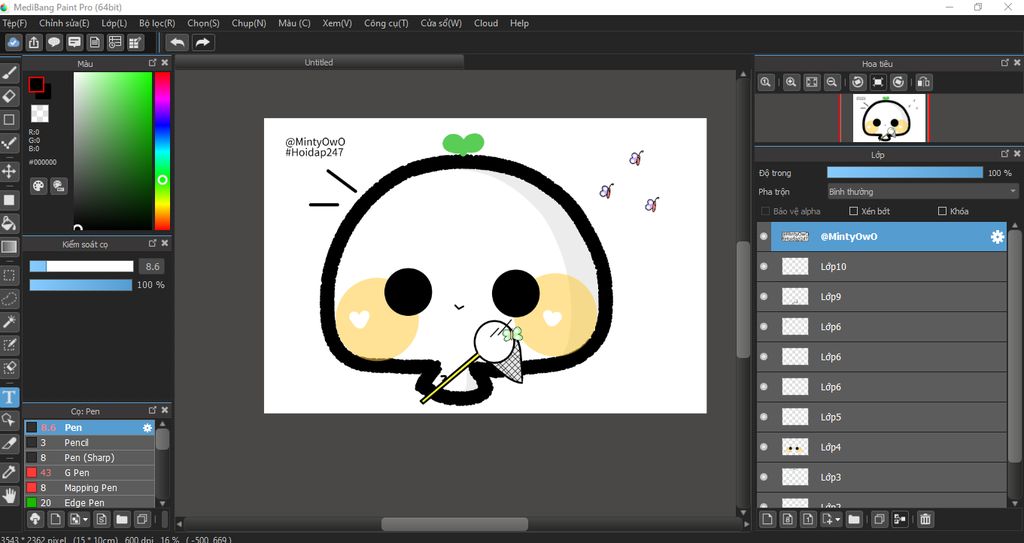Screen dimensions: 1024x543
Task: Click the rainbow hue bar
Action: point(163,150)
